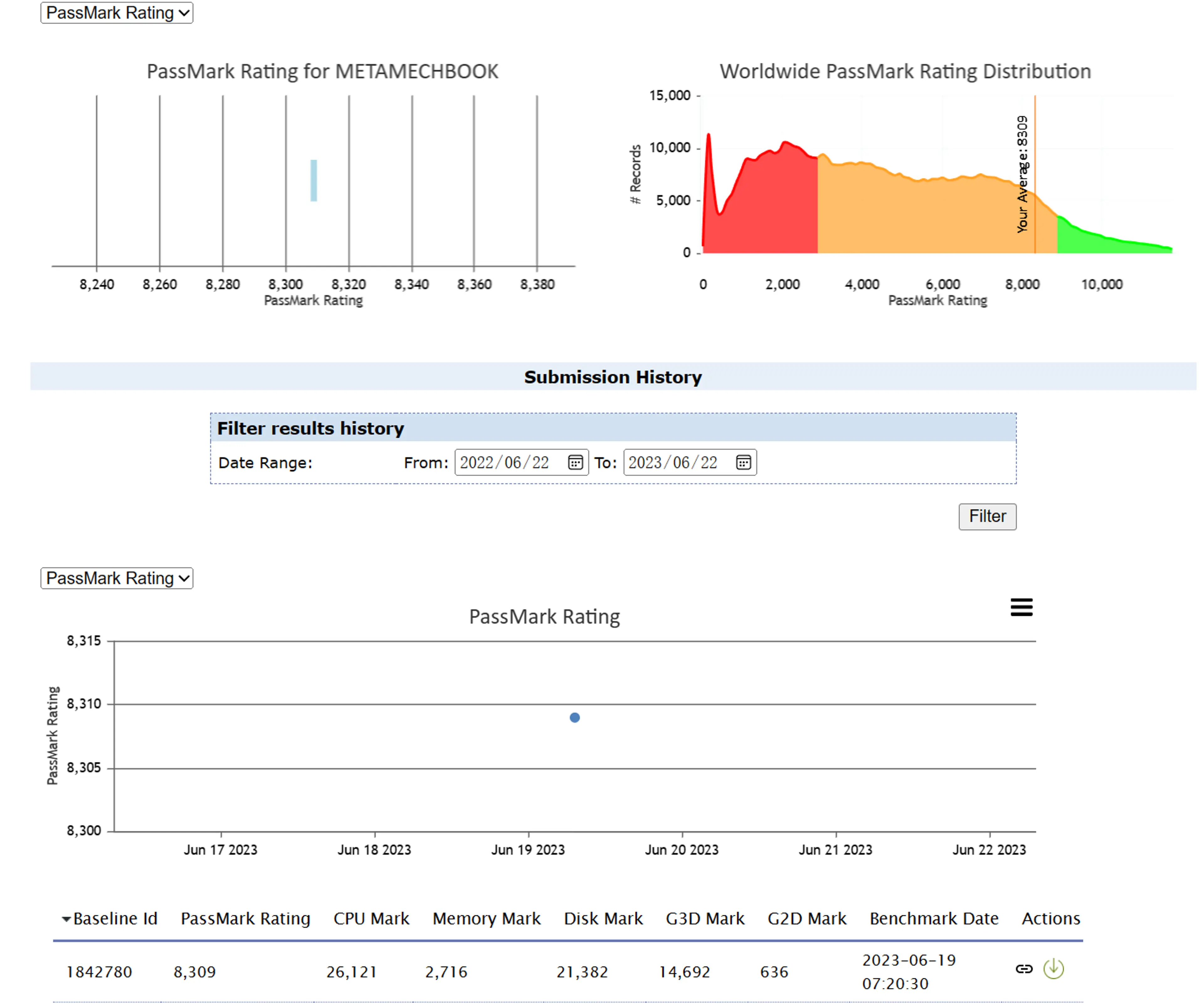This screenshot has height=1004, width=1204.
Task: Click the Filter button
Action: [x=987, y=517]
